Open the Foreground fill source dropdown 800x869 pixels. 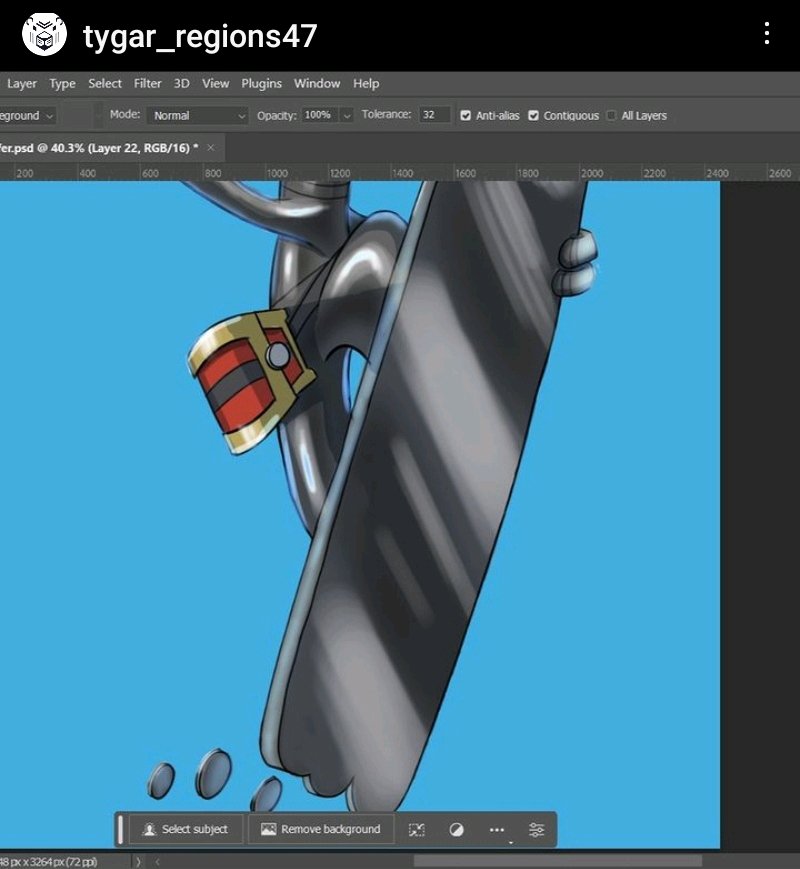coord(28,115)
